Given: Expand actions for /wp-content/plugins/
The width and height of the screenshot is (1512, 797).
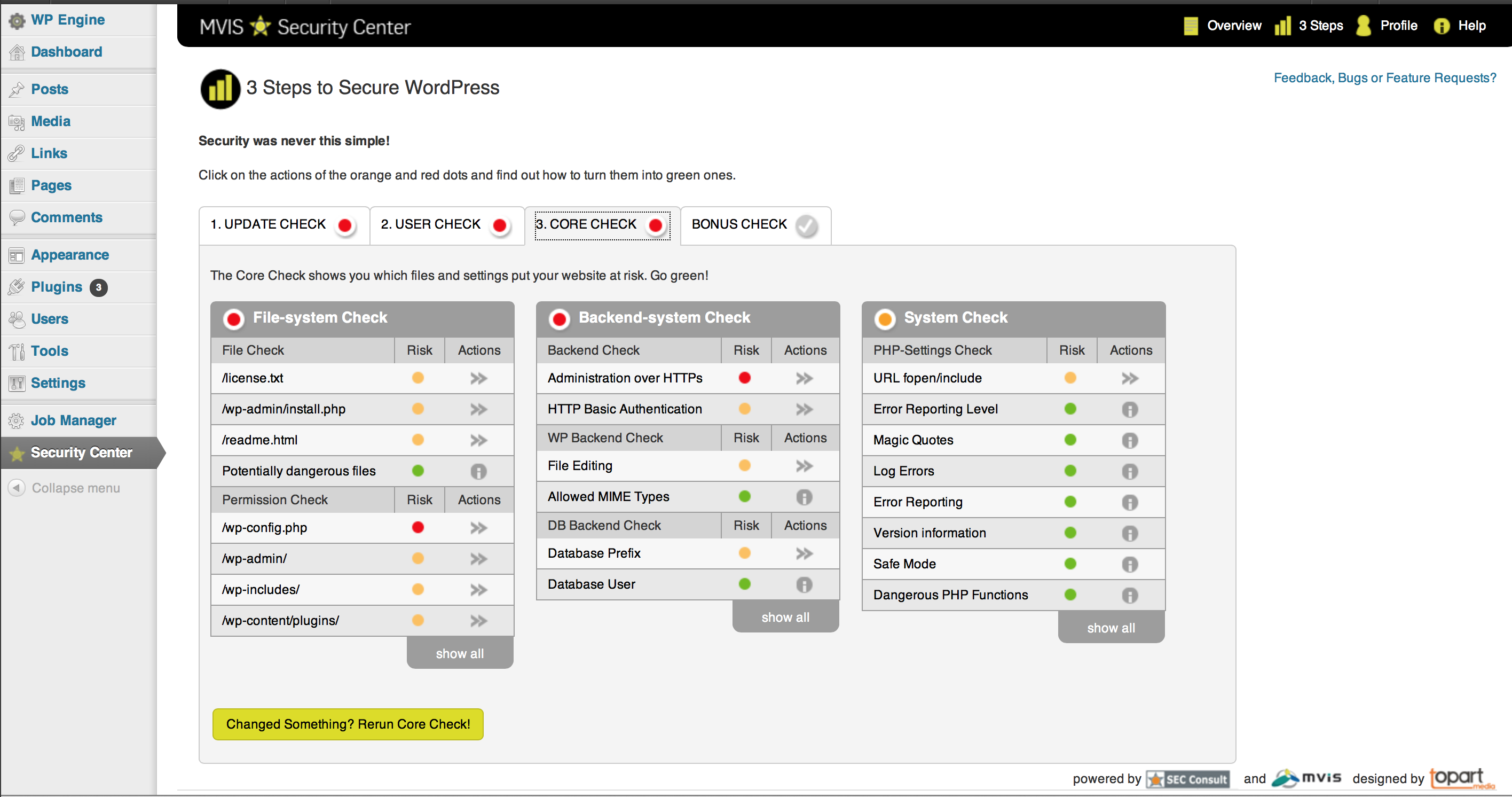Looking at the screenshot, I should tap(478, 621).
